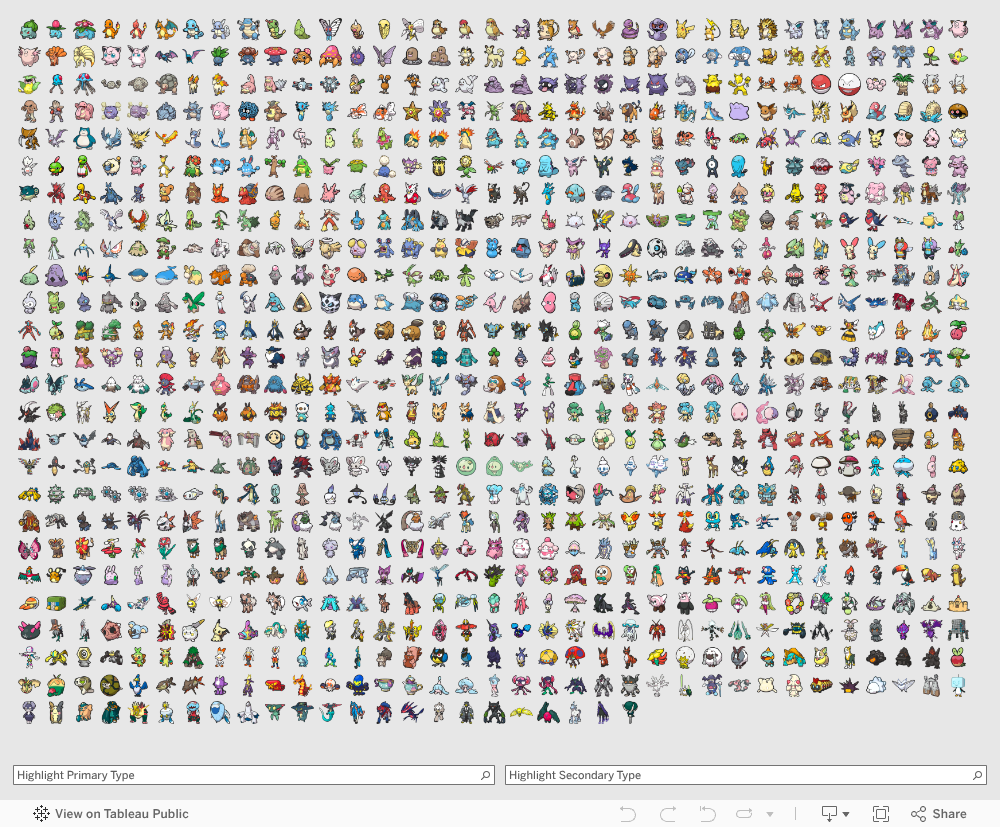Select the Charmander sprite
The image size is (1000, 827).
tap(111, 27)
